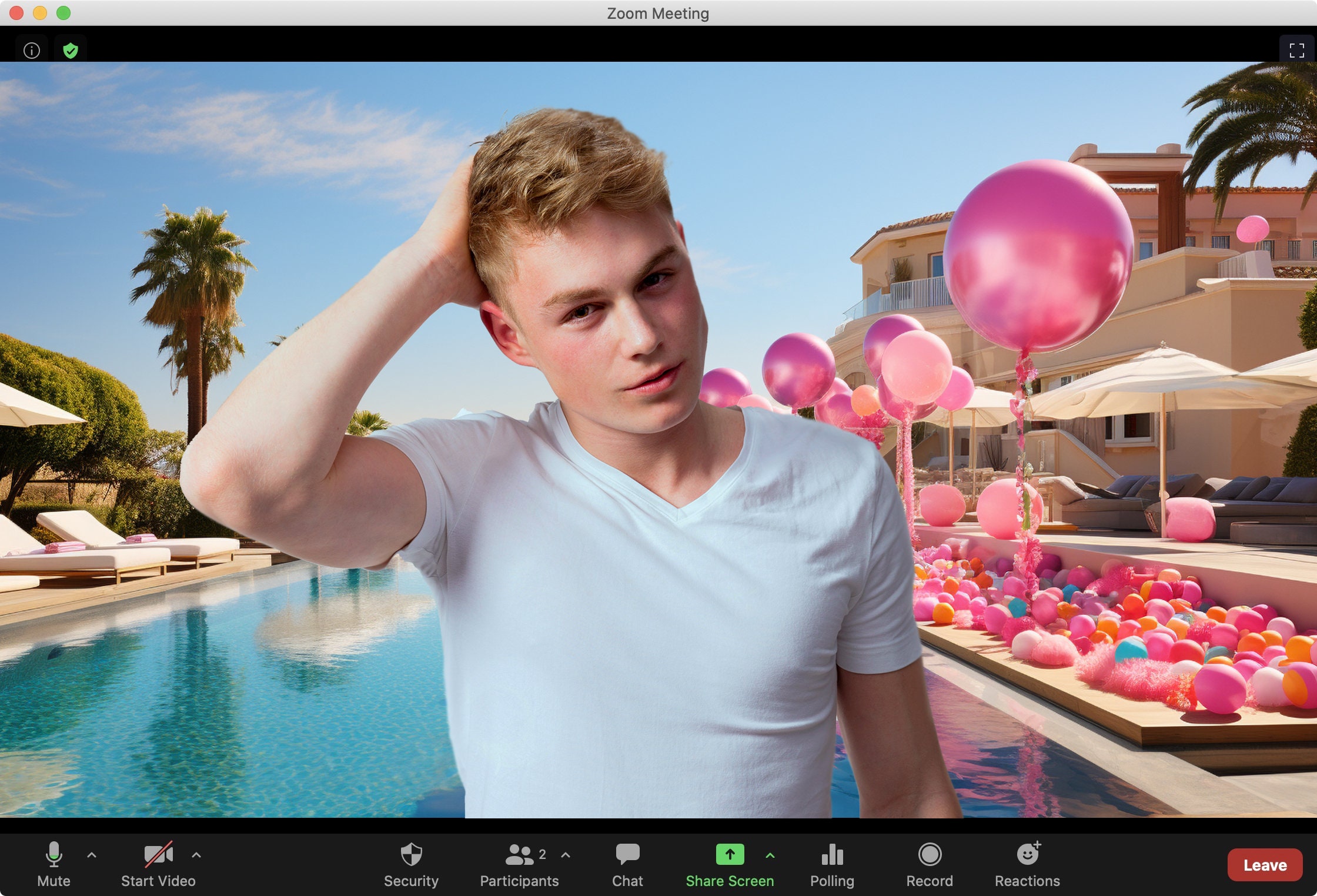The height and width of the screenshot is (896, 1317).
Task: Enter fullscreen view mode
Action: pos(1296,49)
